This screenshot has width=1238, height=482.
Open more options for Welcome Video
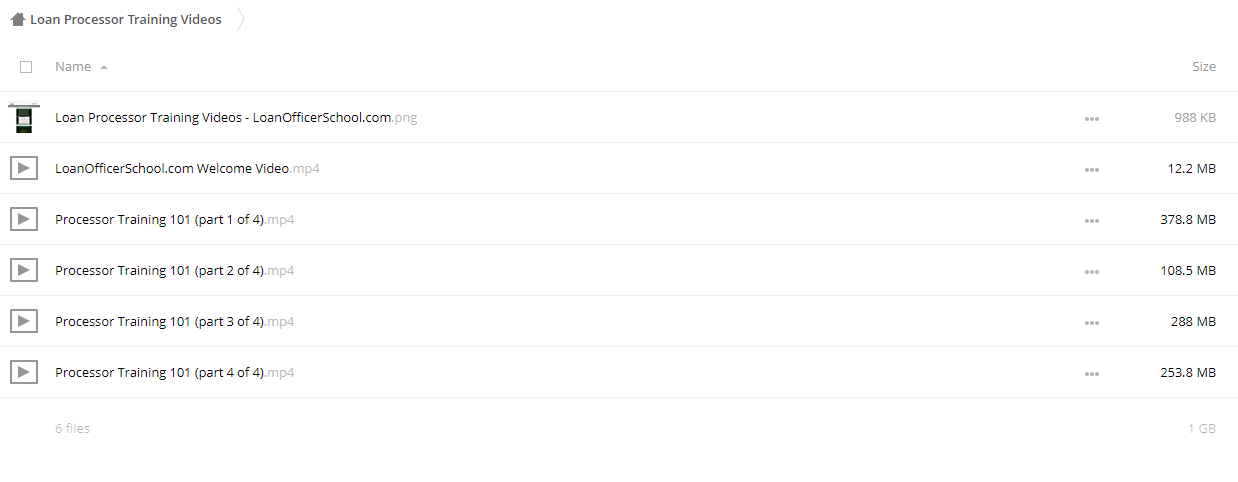coord(1091,170)
